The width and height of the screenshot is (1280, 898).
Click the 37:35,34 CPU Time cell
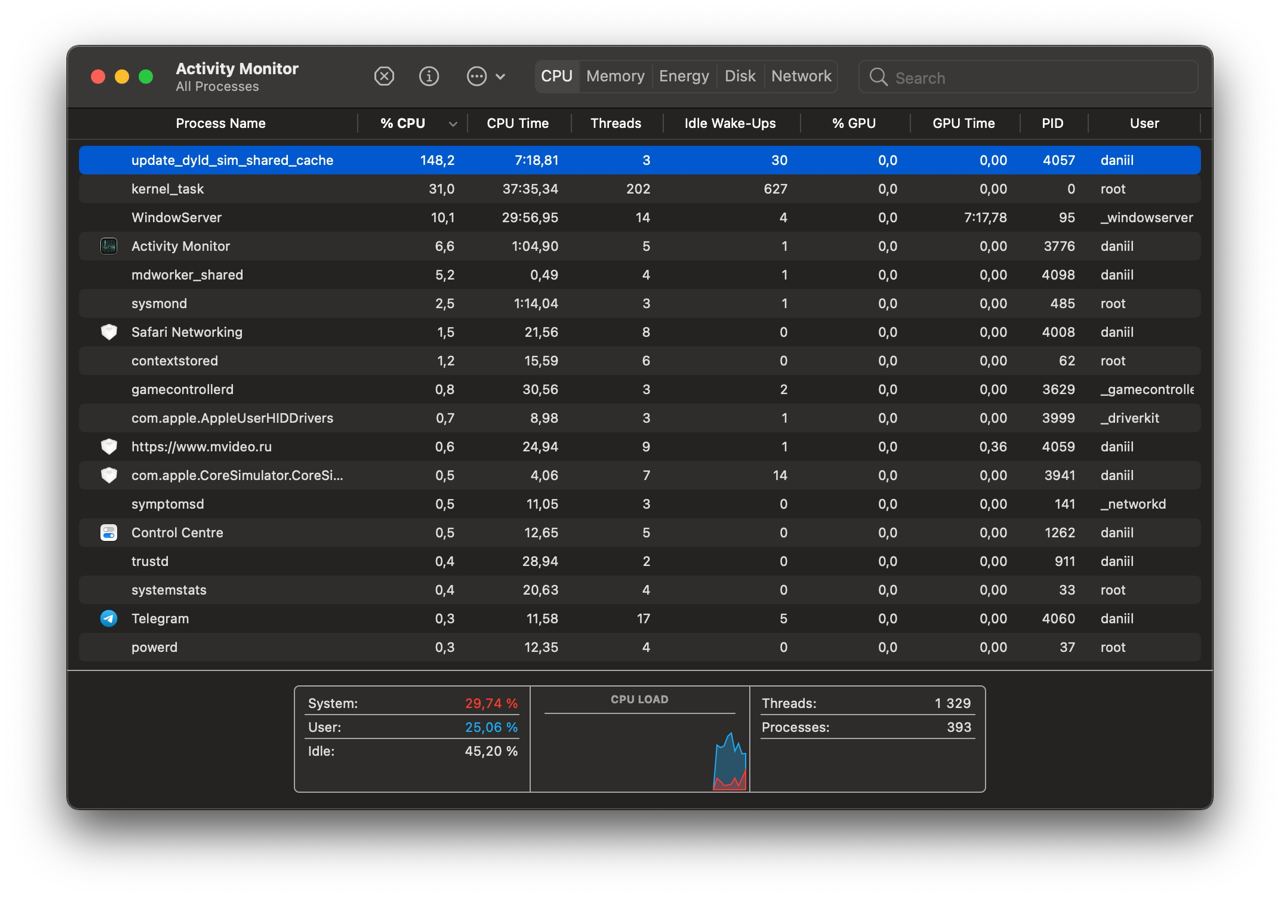(x=530, y=189)
